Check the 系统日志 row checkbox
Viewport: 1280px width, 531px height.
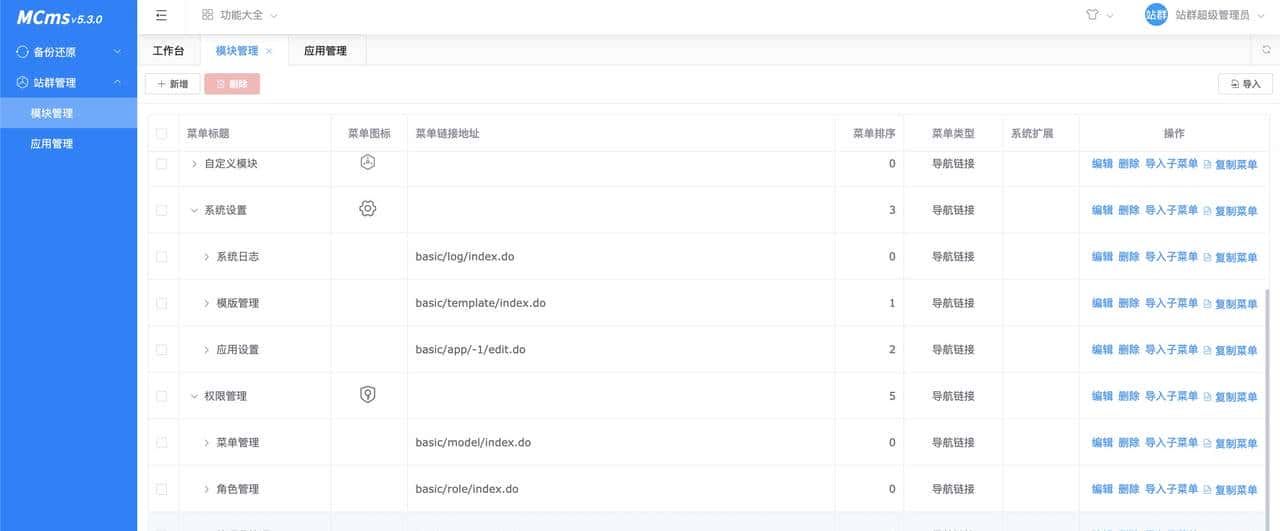tap(161, 256)
